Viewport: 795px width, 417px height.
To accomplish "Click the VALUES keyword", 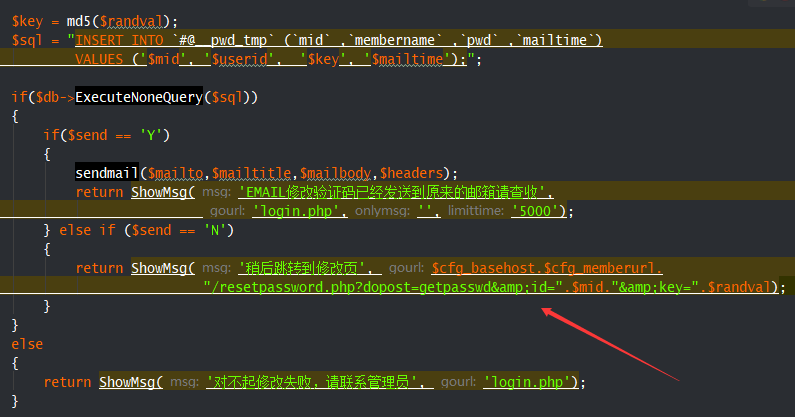I will [x=99, y=59].
